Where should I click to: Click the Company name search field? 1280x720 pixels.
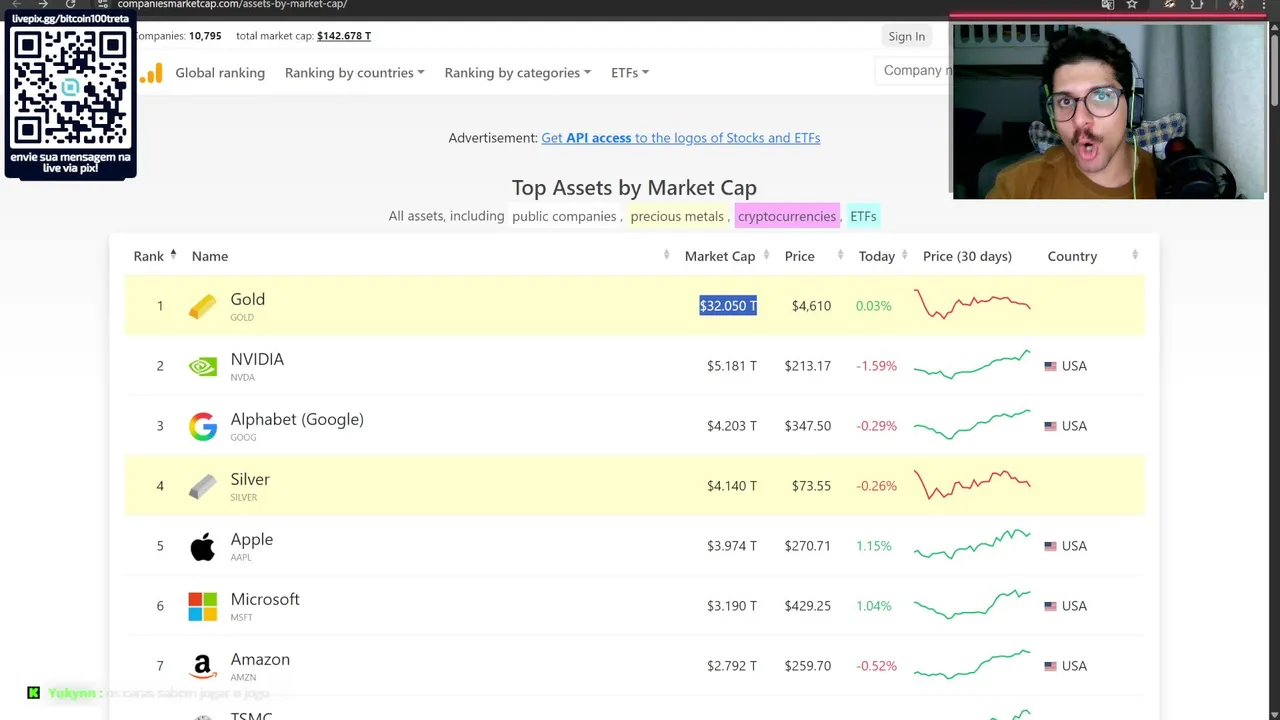(x=914, y=71)
